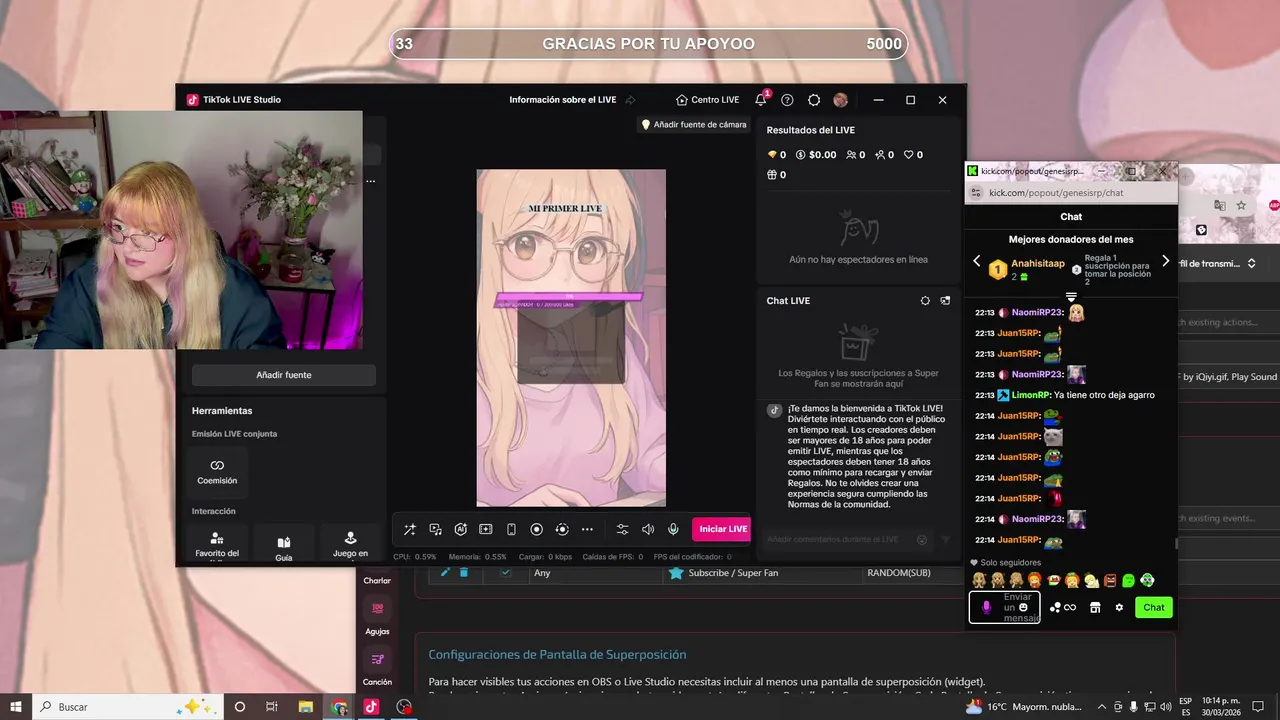Open the AI assistant tool in stream toolbar
The width and height of the screenshot is (1280, 720).
point(460,529)
